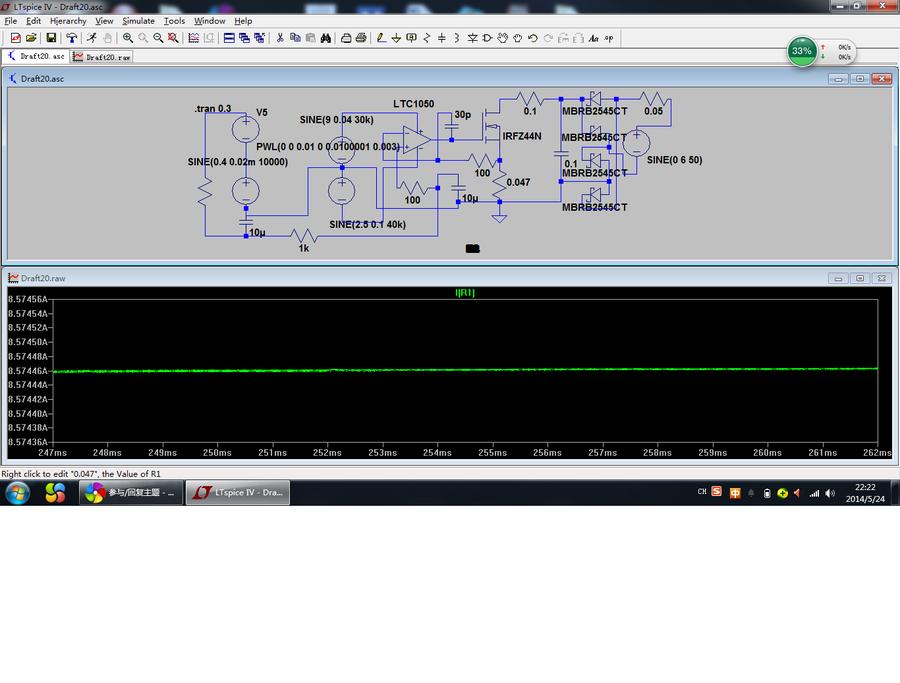This screenshot has width=900, height=683.
Task: Open the File menu
Action: click(11, 21)
